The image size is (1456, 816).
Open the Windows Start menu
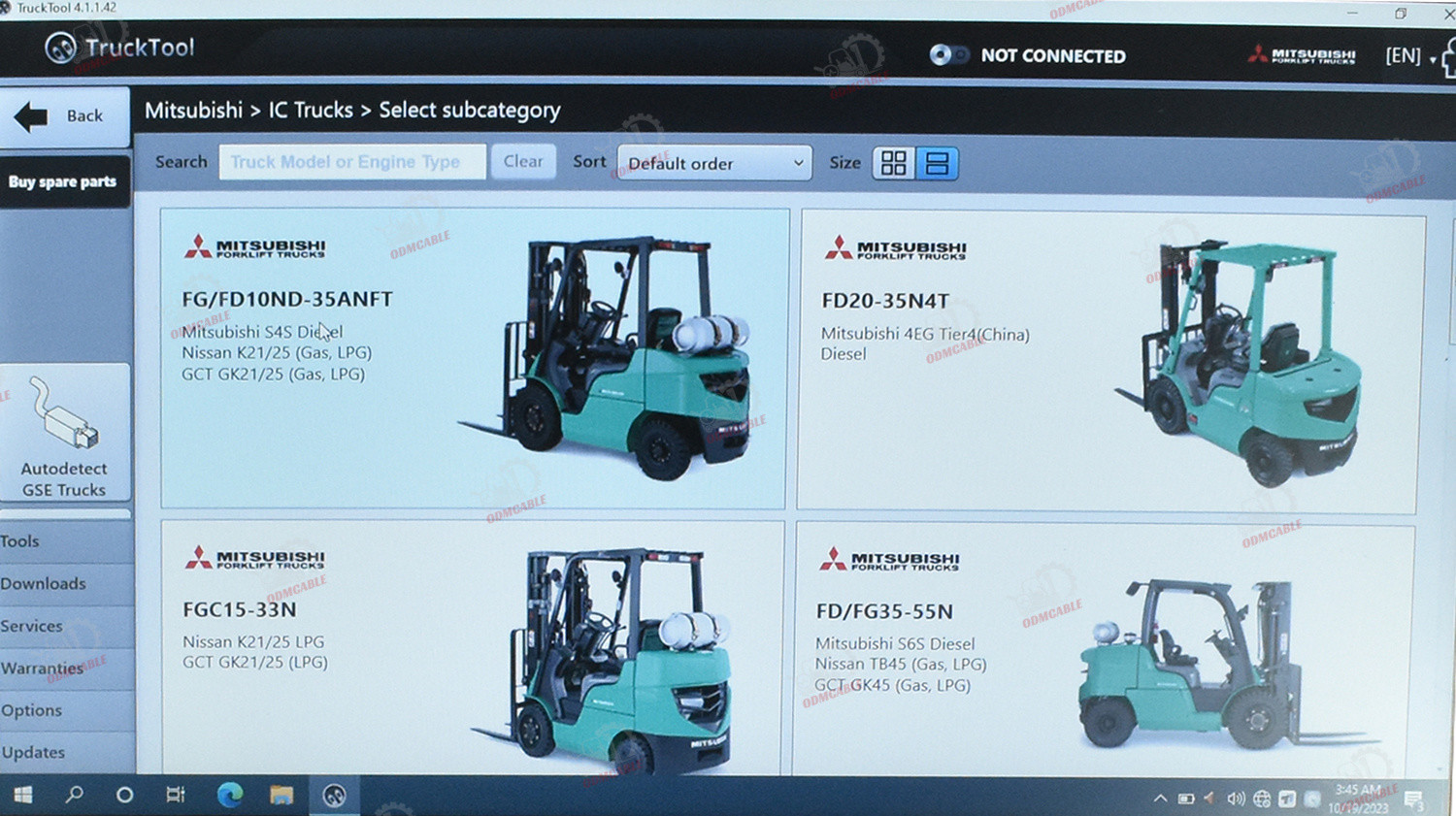pyautogui.click(x=23, y=796)
